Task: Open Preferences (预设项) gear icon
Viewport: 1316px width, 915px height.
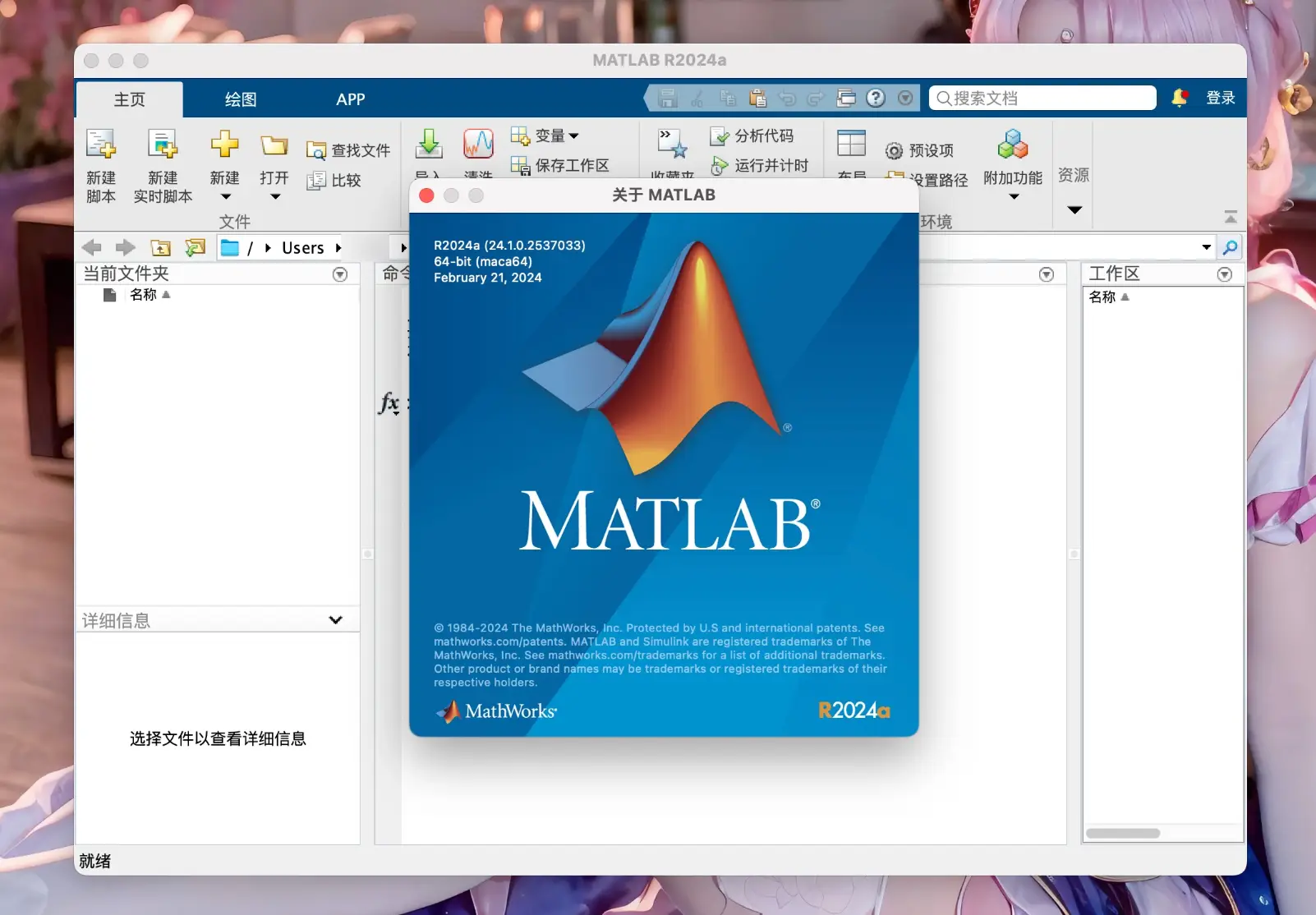Action: [x=894, y=151]
